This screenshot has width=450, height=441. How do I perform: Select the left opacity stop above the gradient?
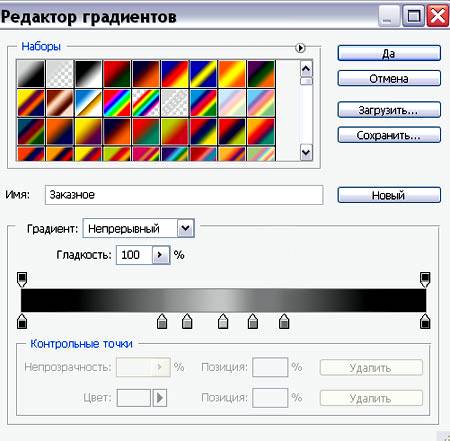[22, 279]
